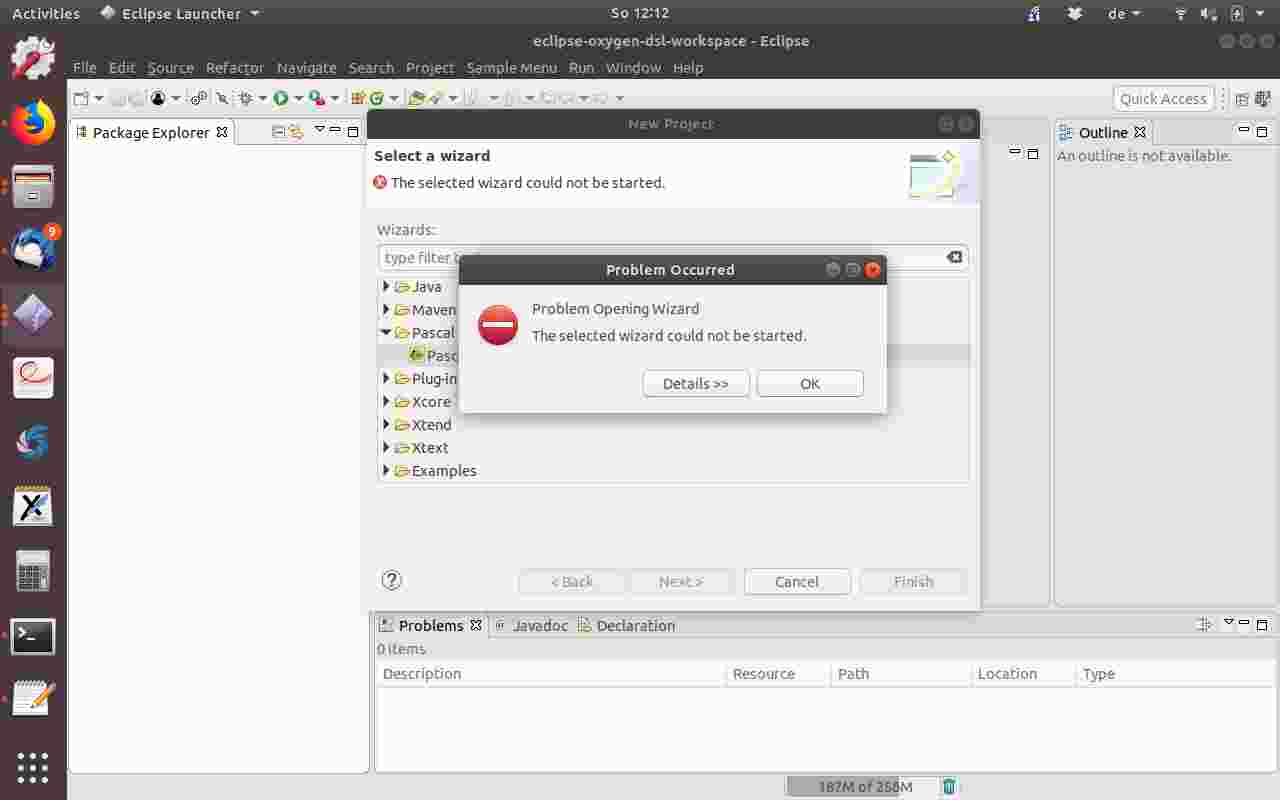The height and width of the screenshot is (800, 1280).
Task: Click the help question mark in New Project wizard
Action: coord(392,580)
